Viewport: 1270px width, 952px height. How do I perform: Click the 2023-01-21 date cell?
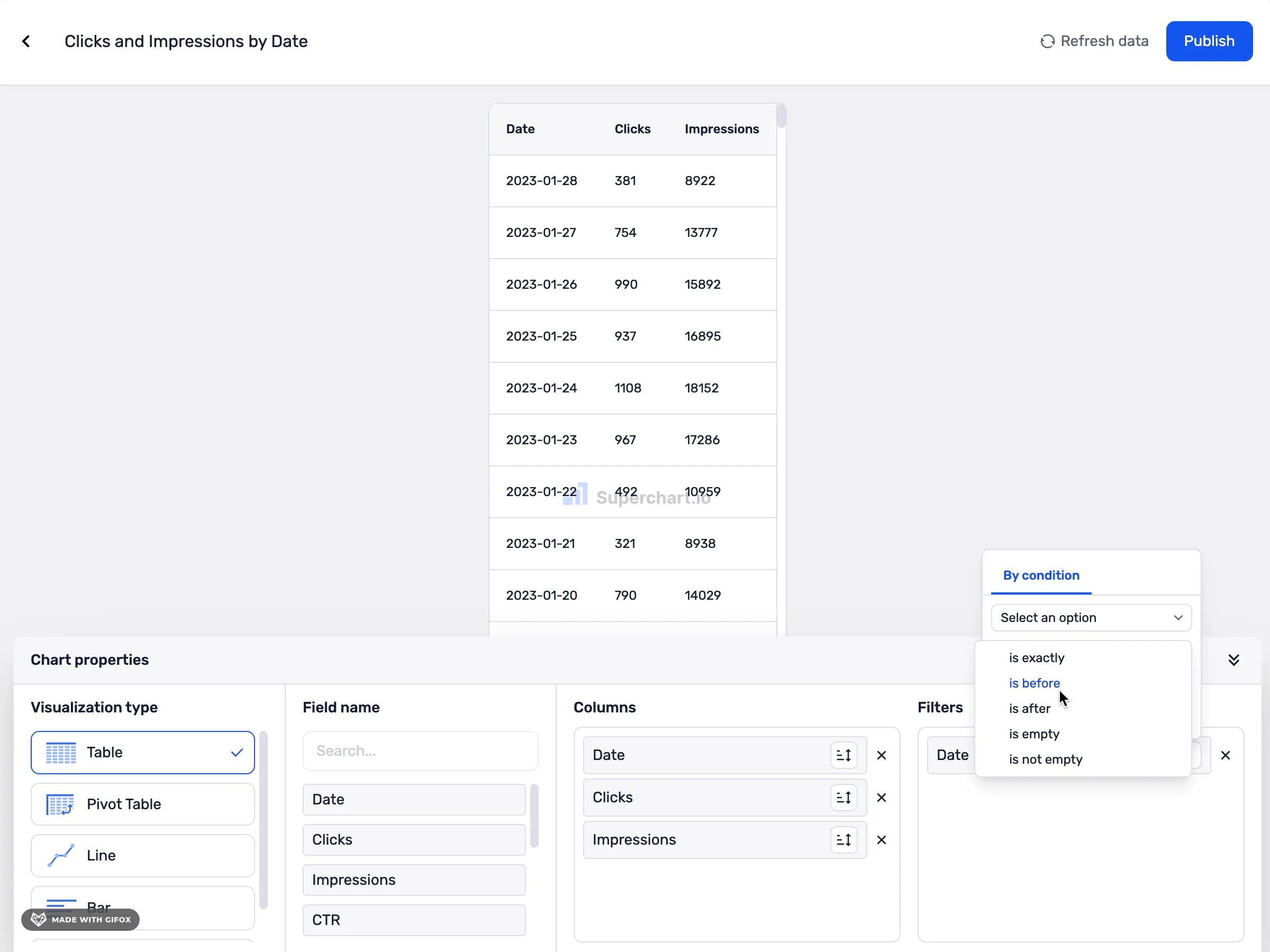tap(540, 543)
